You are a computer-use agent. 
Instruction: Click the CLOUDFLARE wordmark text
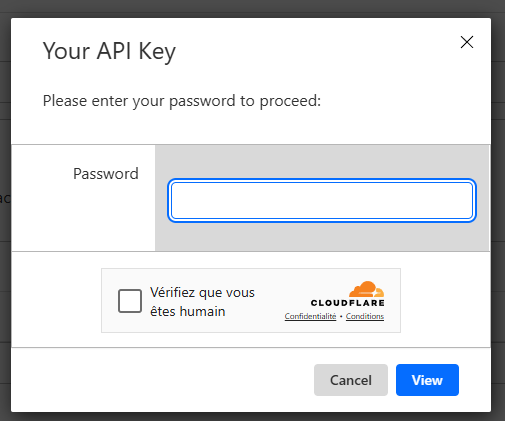[348, 303]
